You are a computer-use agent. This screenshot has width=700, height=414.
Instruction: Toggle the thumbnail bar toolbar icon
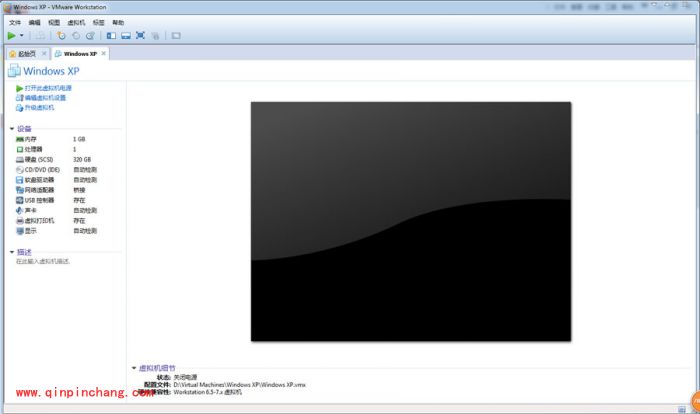click(x=126, y=36)
